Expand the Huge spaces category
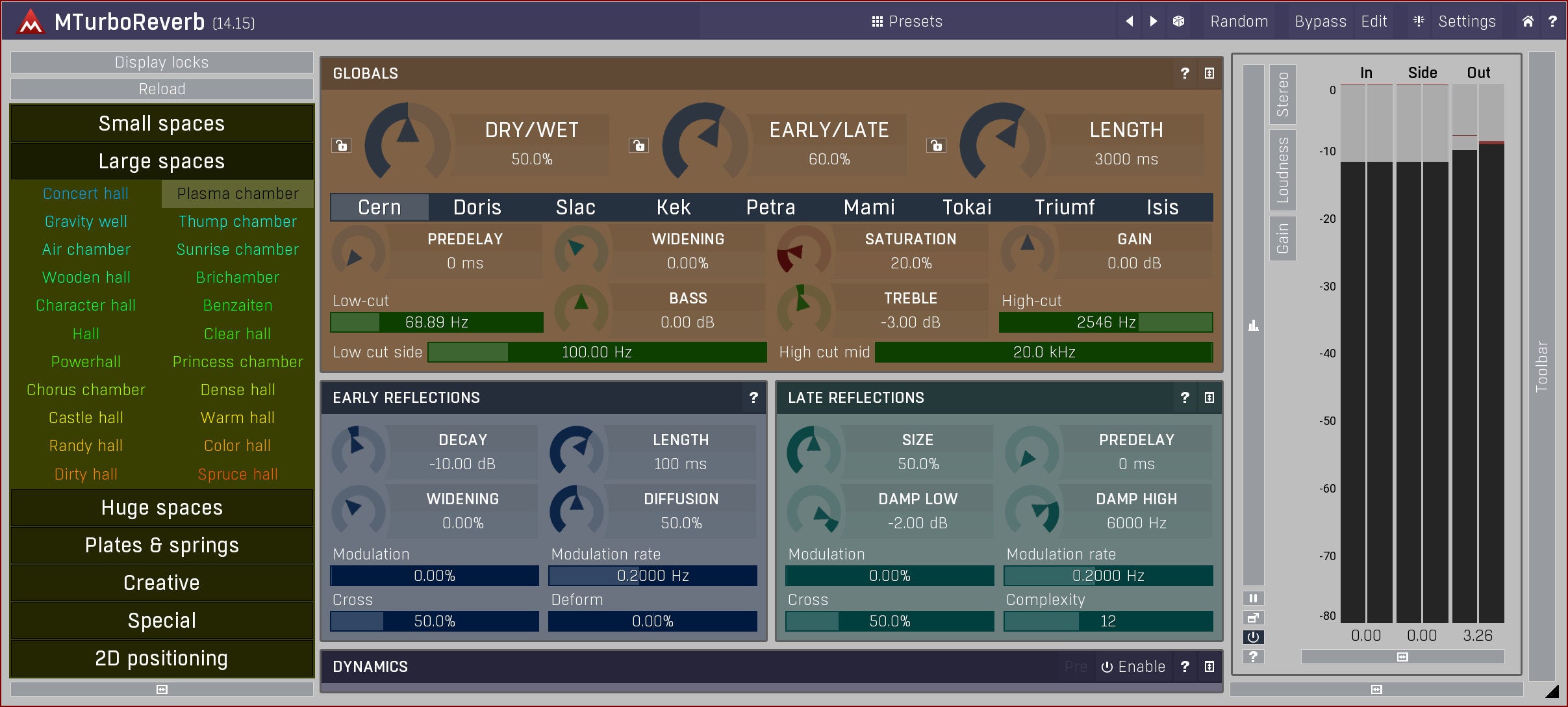The height and width of the screenshot is (707, 1568). point(162,508)
